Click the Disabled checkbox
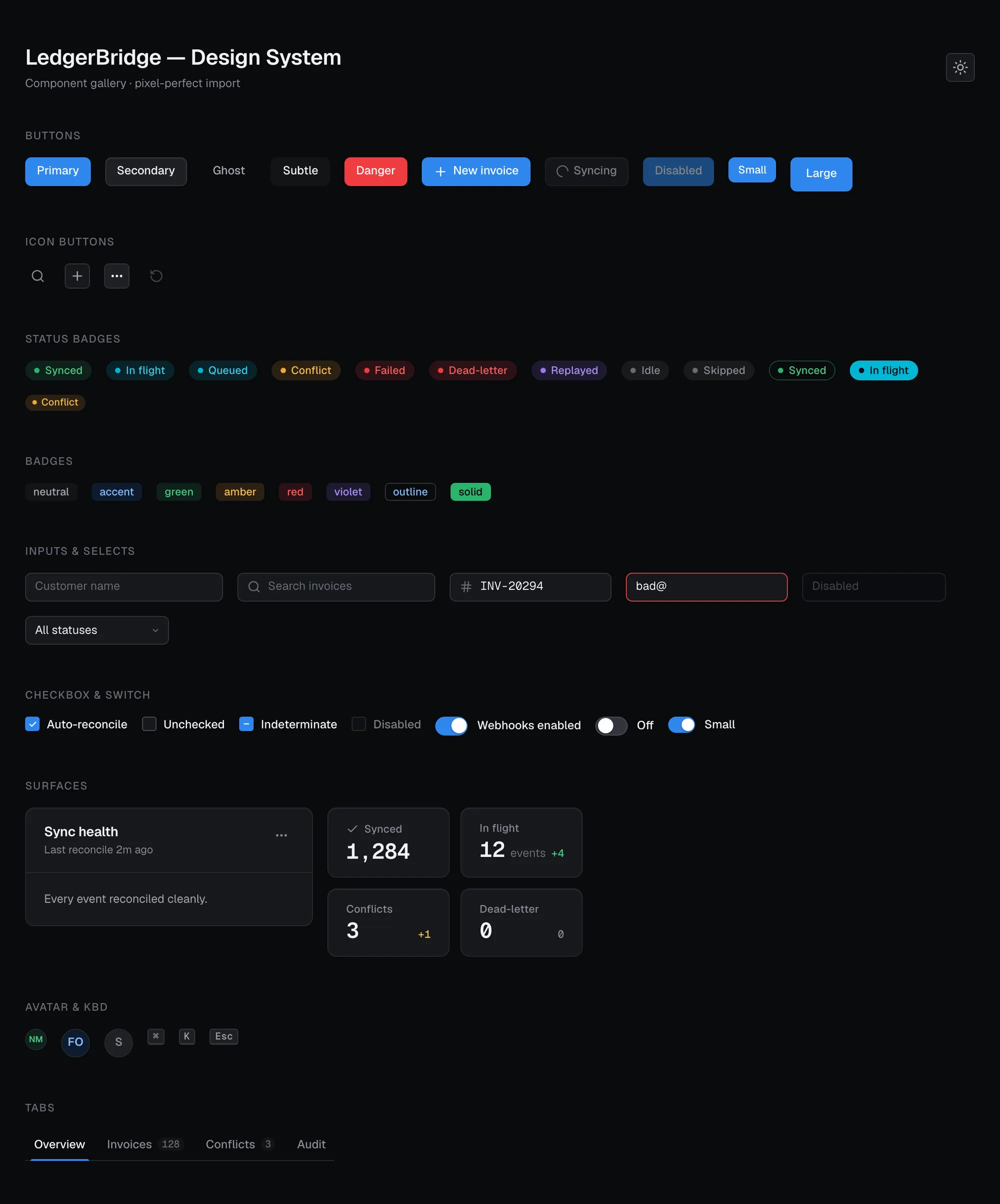 pos(359,724)
